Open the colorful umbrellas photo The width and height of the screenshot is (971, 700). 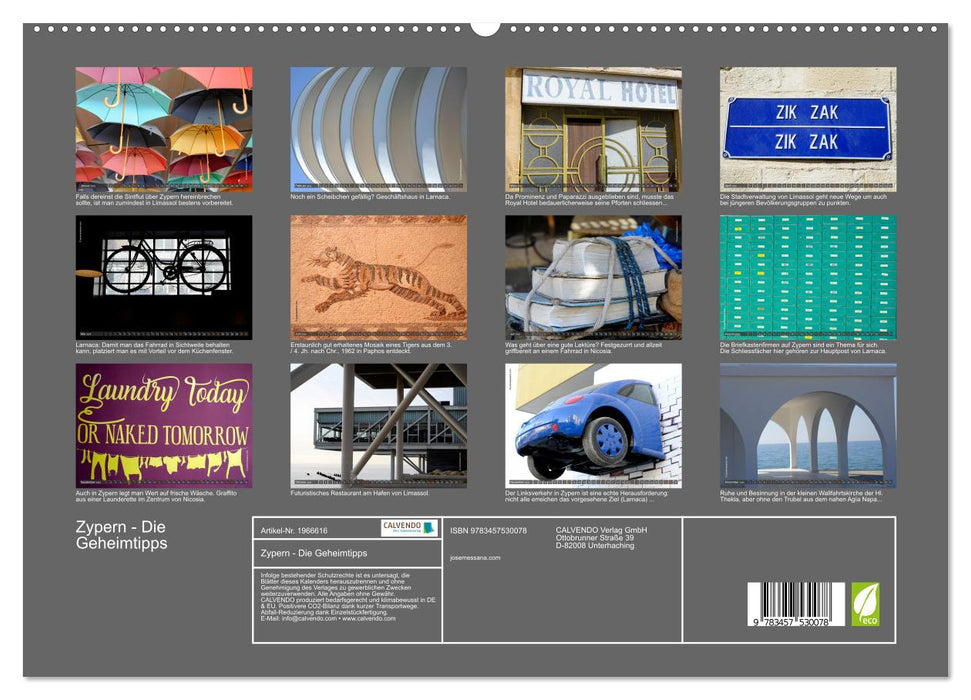click(x=164, y=129)
